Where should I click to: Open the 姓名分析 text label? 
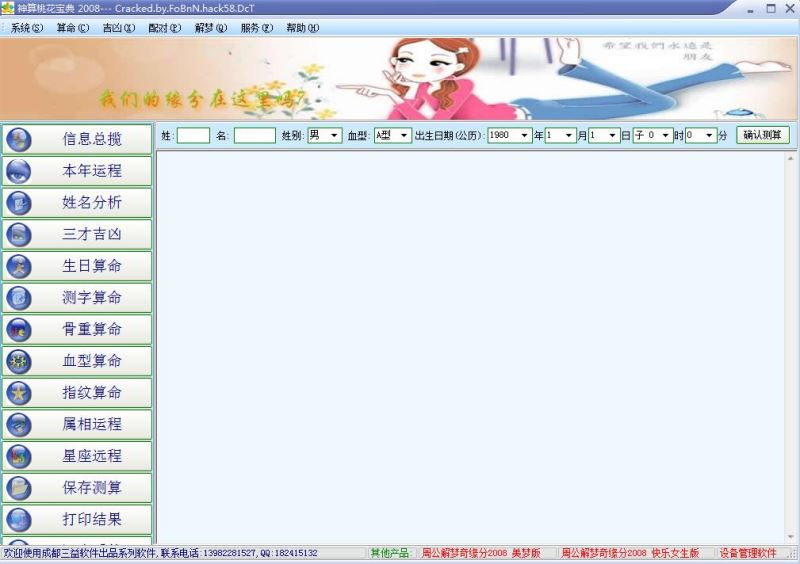pos(92,202)
